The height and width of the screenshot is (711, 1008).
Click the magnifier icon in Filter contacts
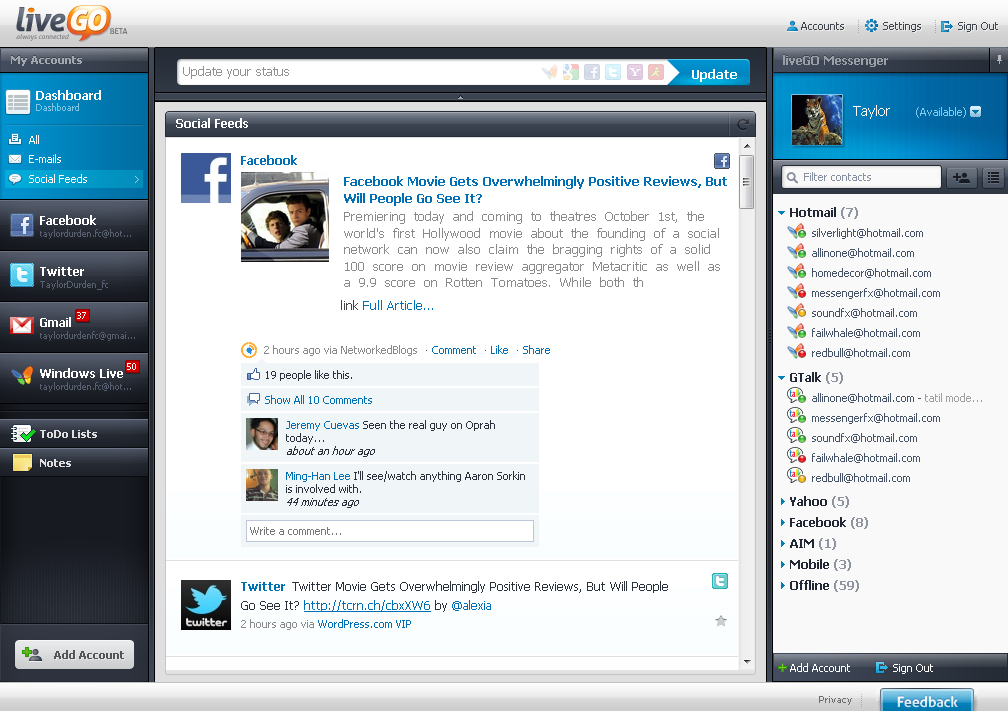pos(791,177)
